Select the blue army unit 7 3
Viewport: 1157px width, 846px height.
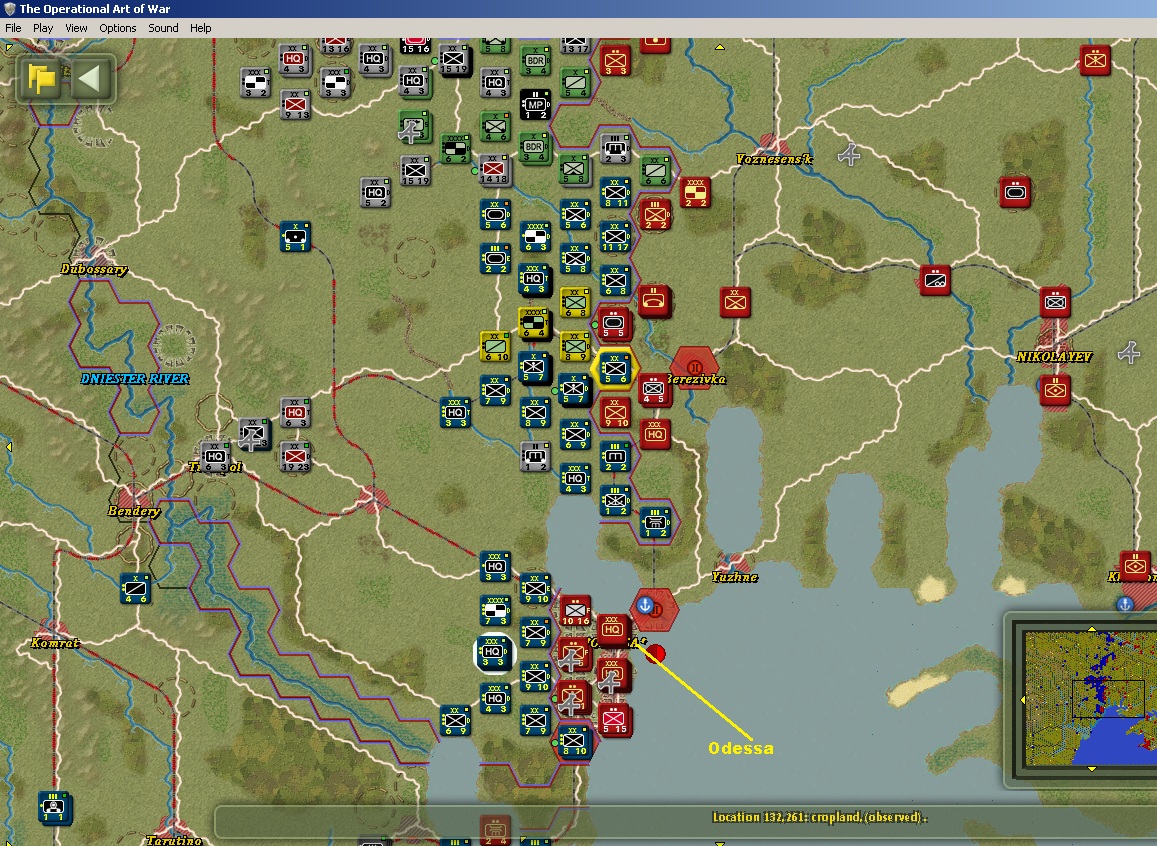coord(495,611)
